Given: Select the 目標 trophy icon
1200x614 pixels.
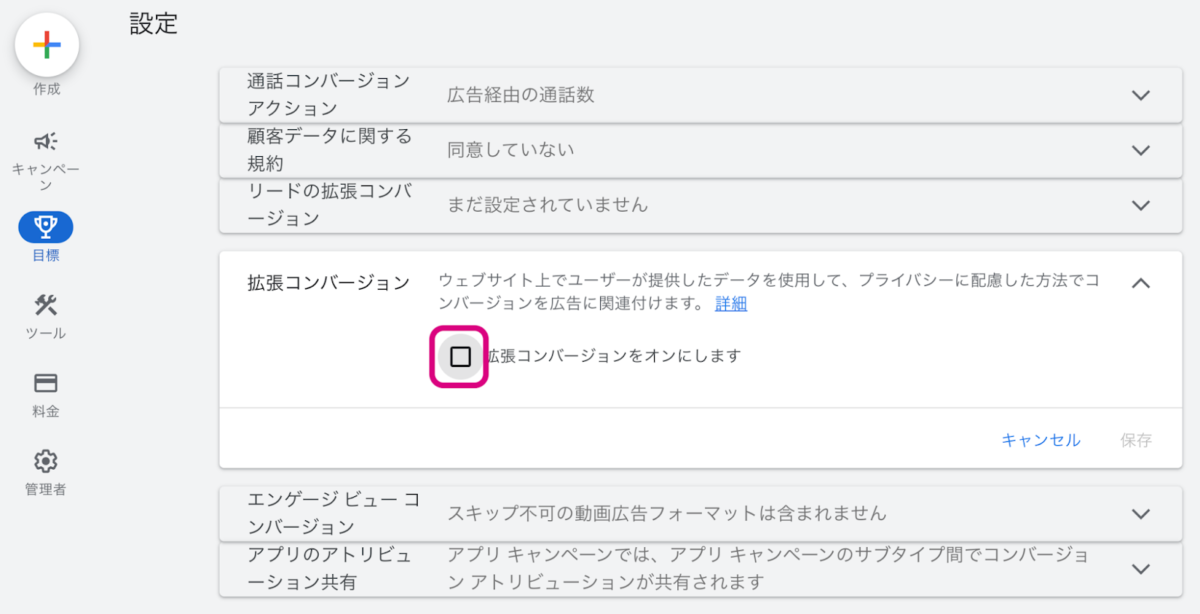Looking at the screenshot, I should (x=46, y=227).
